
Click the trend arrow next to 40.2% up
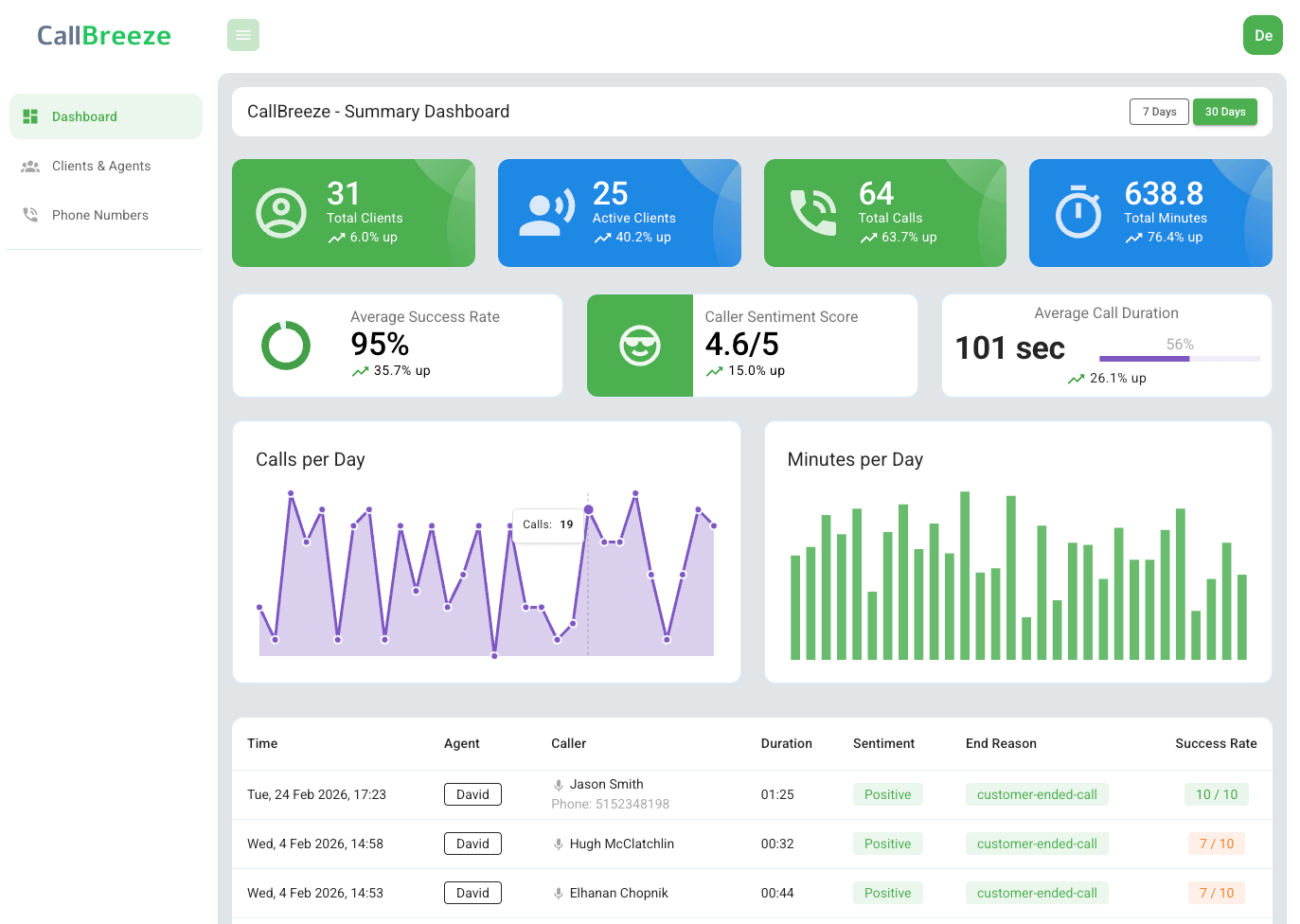point(602,239)
